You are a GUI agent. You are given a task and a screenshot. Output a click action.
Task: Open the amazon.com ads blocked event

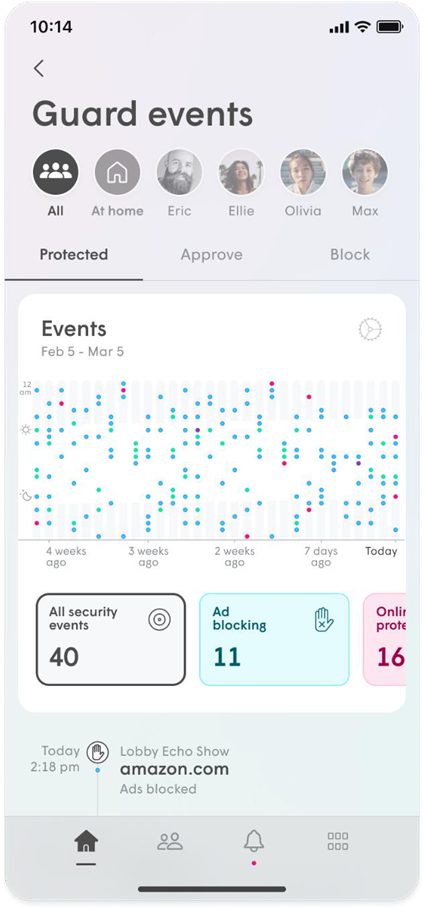tap(174, 770)
